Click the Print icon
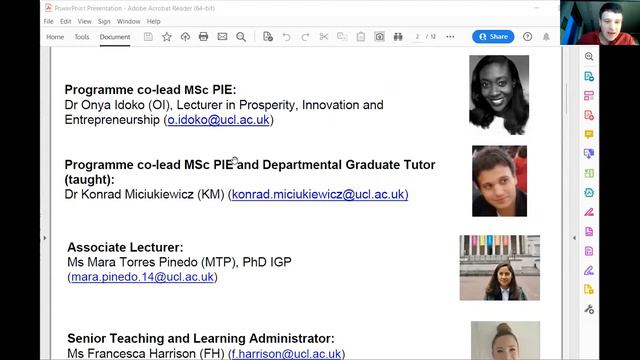This screenshot has width=640, height=360. point(203,37)
